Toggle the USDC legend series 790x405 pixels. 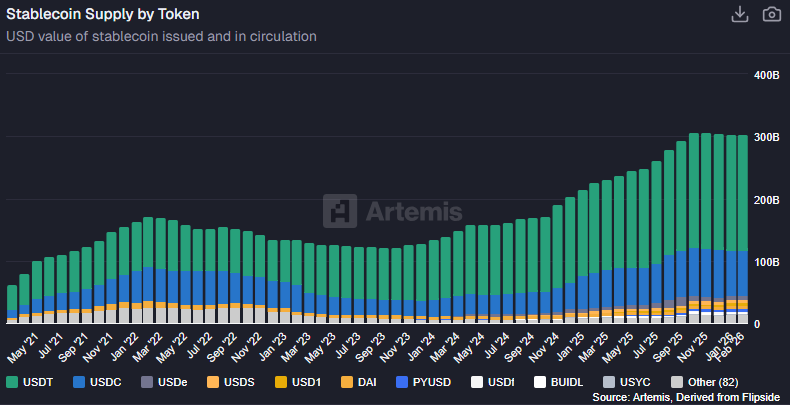pos(99,382)
